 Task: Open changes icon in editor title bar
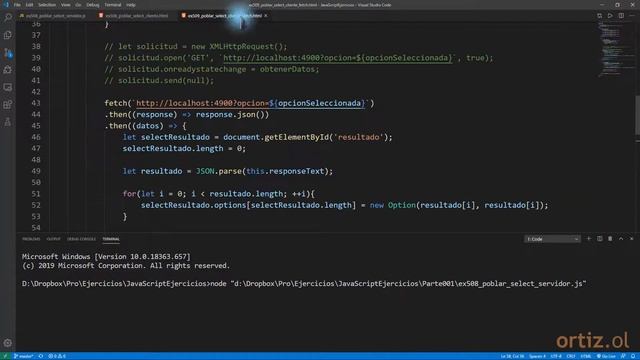click(x=599, y=16)
